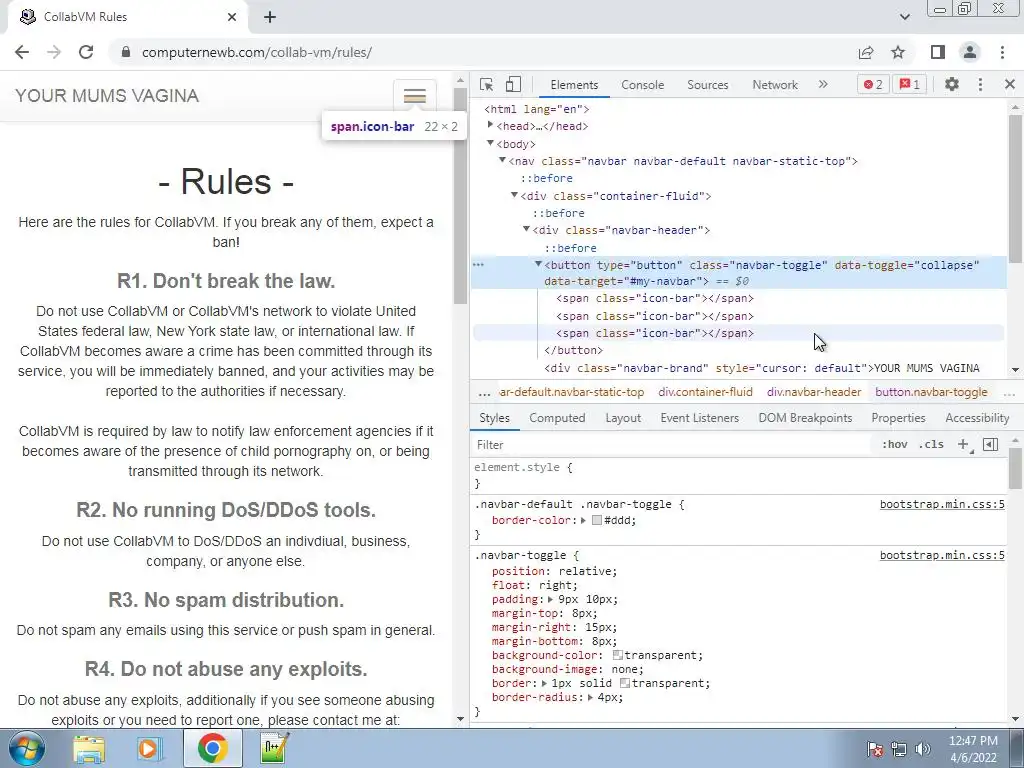Toggle the .cls class editor

click(x=931, y=445)
